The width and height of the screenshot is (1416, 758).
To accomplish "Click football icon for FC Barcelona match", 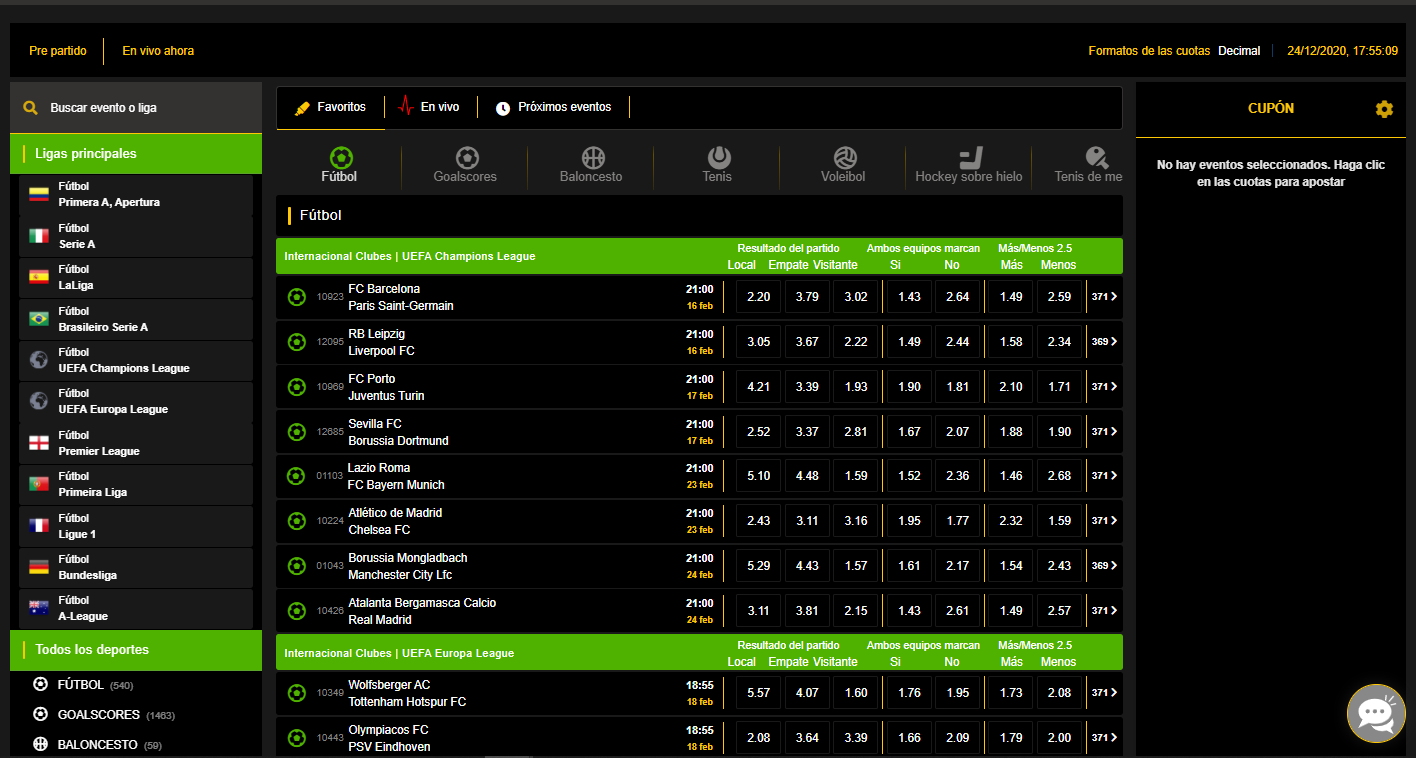I will point(297,297).
